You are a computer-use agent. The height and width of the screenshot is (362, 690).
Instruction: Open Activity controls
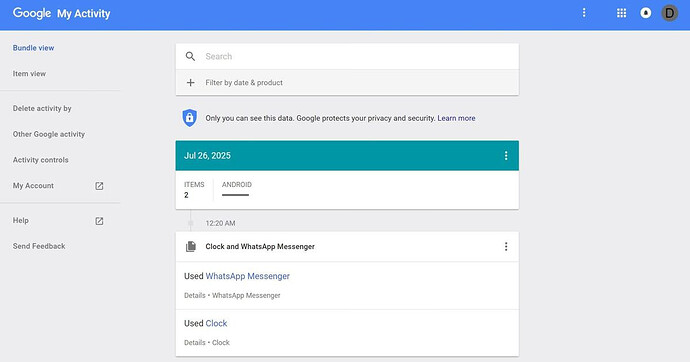click(40, 160)
